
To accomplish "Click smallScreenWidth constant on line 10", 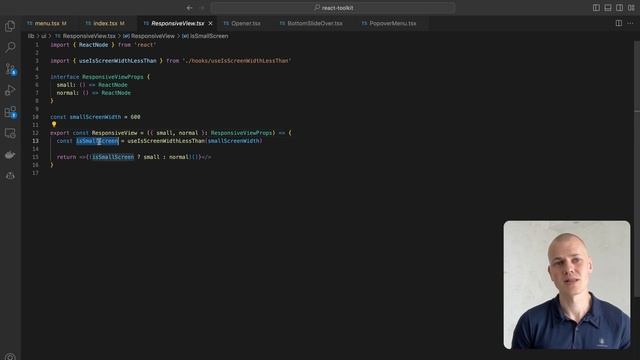I will tap(95, 117).
